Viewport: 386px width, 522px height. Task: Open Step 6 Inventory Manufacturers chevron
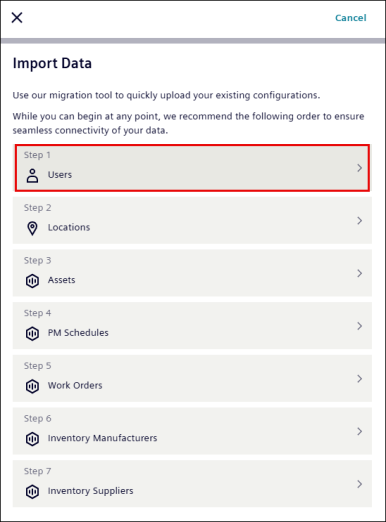pos(359,431)
